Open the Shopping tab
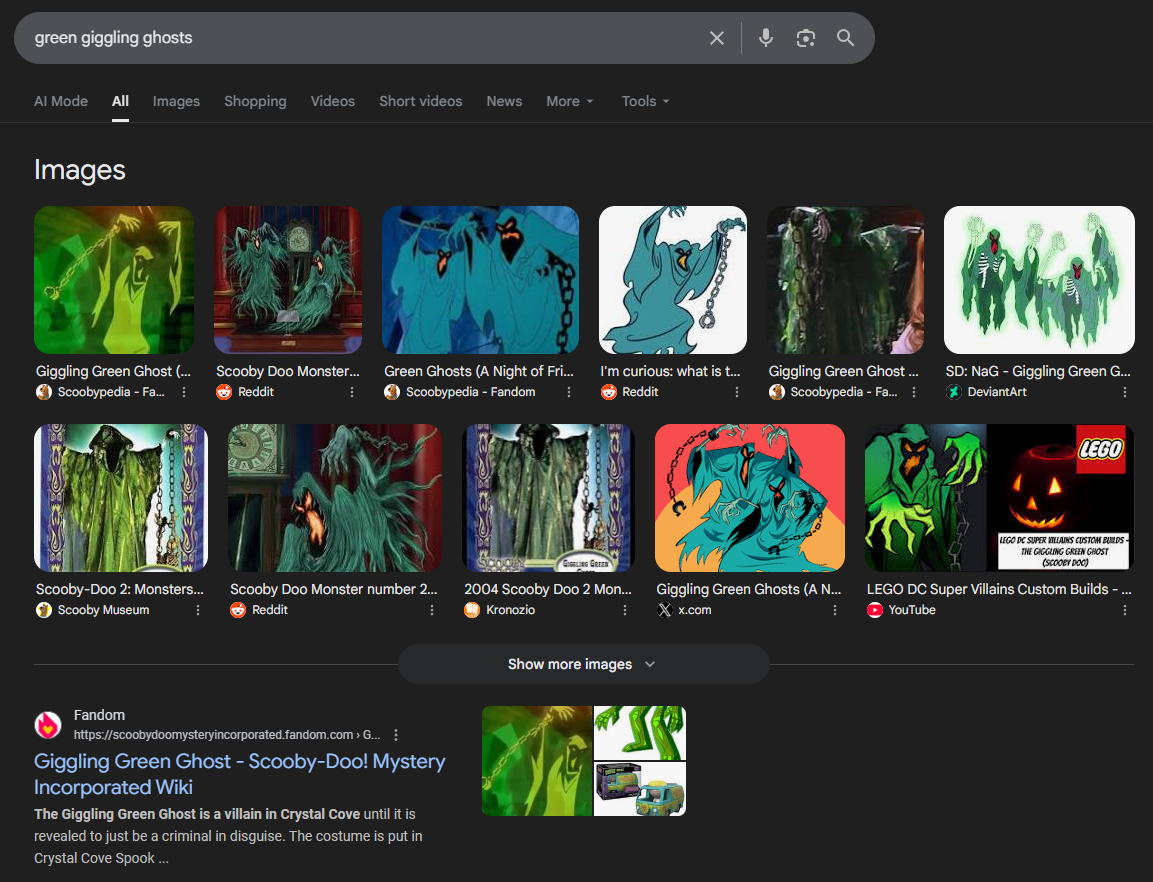The image size is (1153, 882). (255, 101)
